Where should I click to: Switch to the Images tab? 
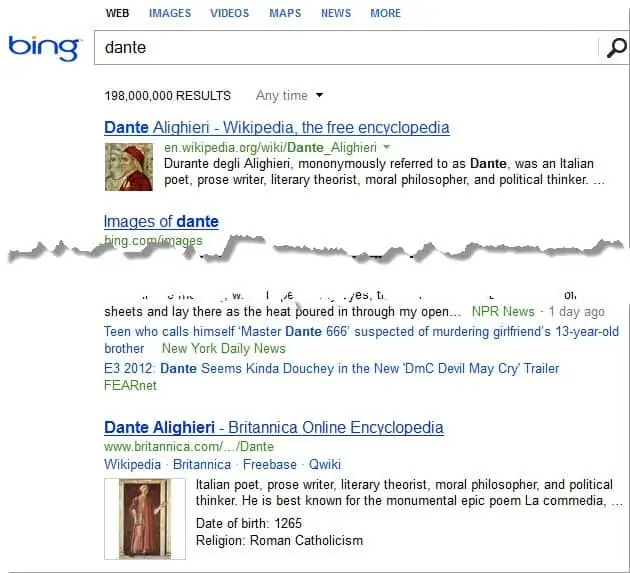170,13
